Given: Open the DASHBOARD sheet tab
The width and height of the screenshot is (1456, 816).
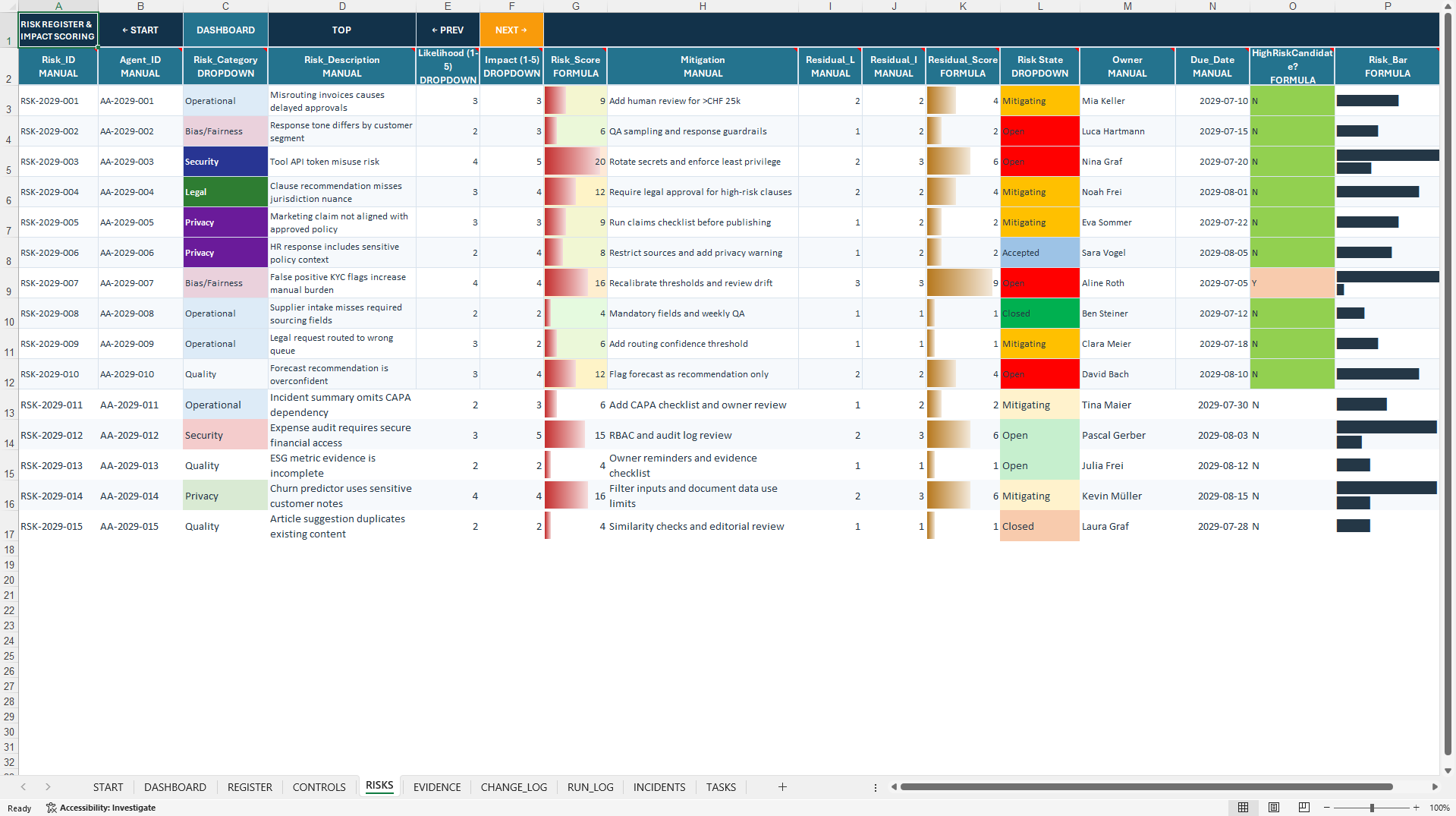Looking at the screenshot, I should pyautogui.click(x=175, y=787).
